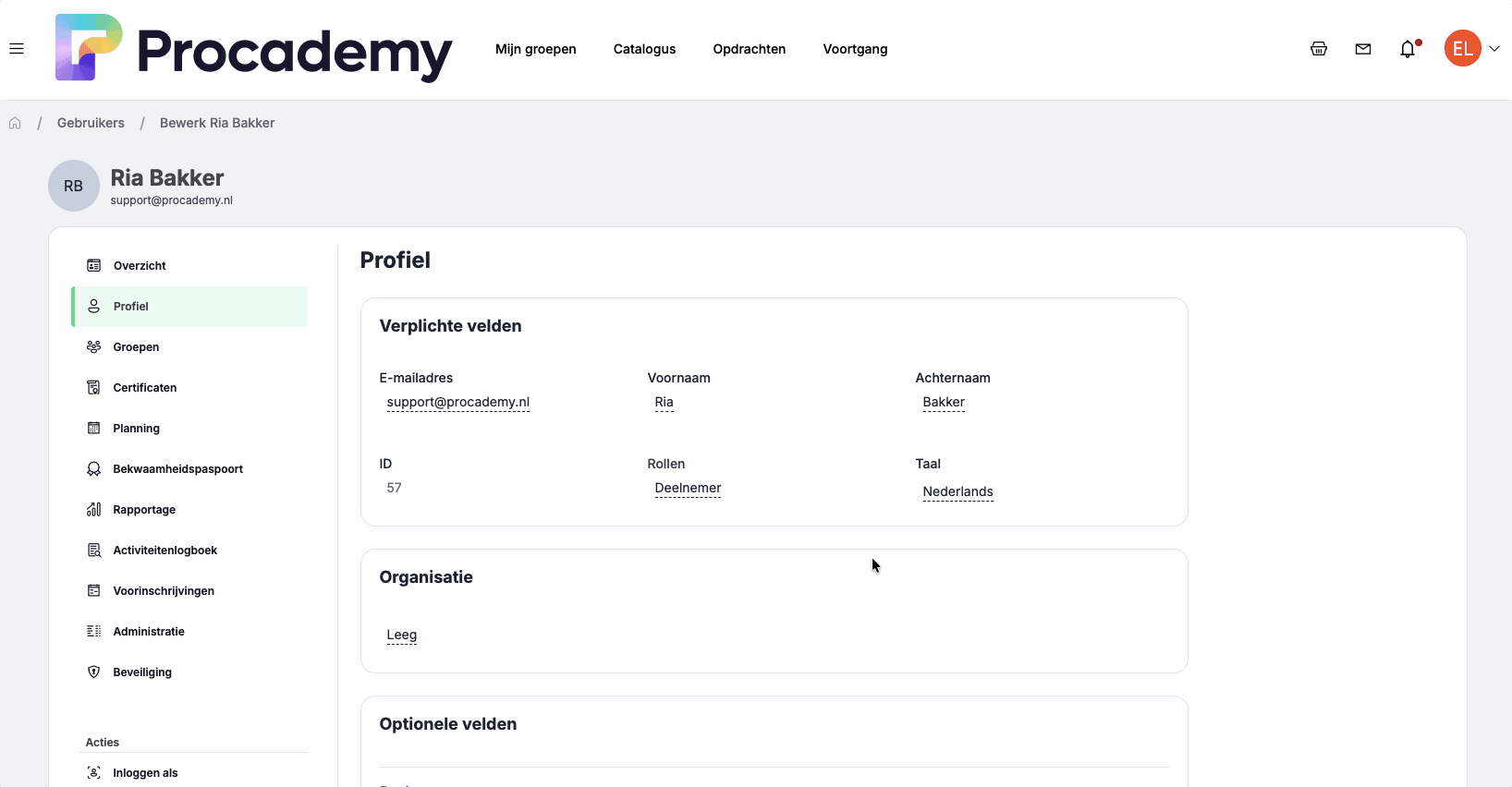Open the EL account avatar
Viewport: 1512px width, 787px height.
pos(1462,49)
